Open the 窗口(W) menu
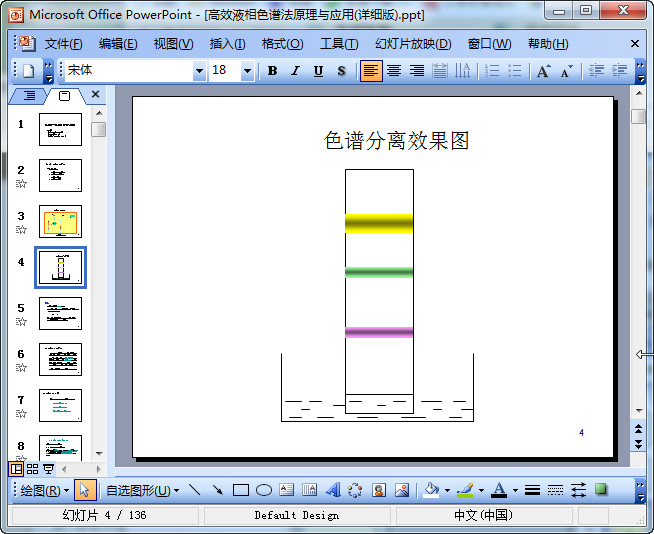 489,43
